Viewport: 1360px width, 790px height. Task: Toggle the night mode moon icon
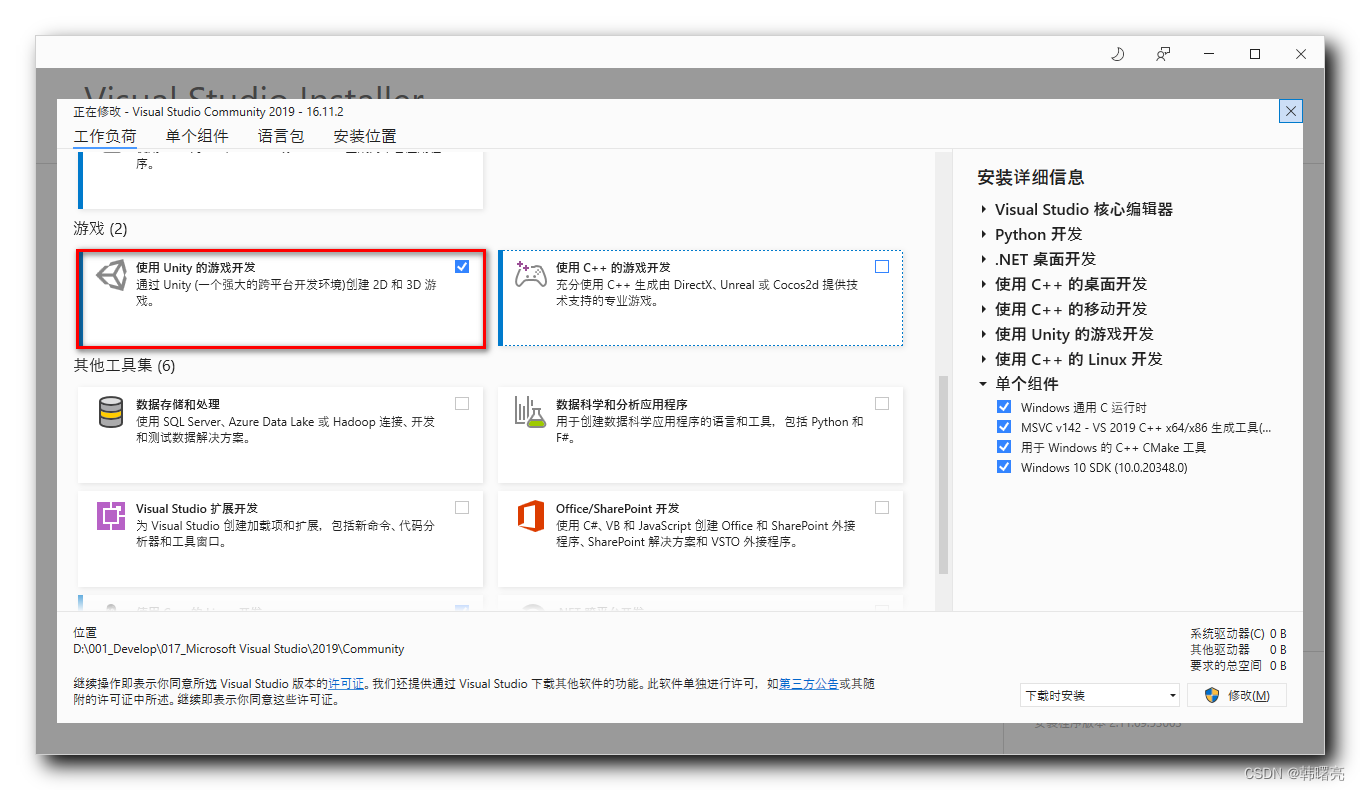coord(1118,54)
